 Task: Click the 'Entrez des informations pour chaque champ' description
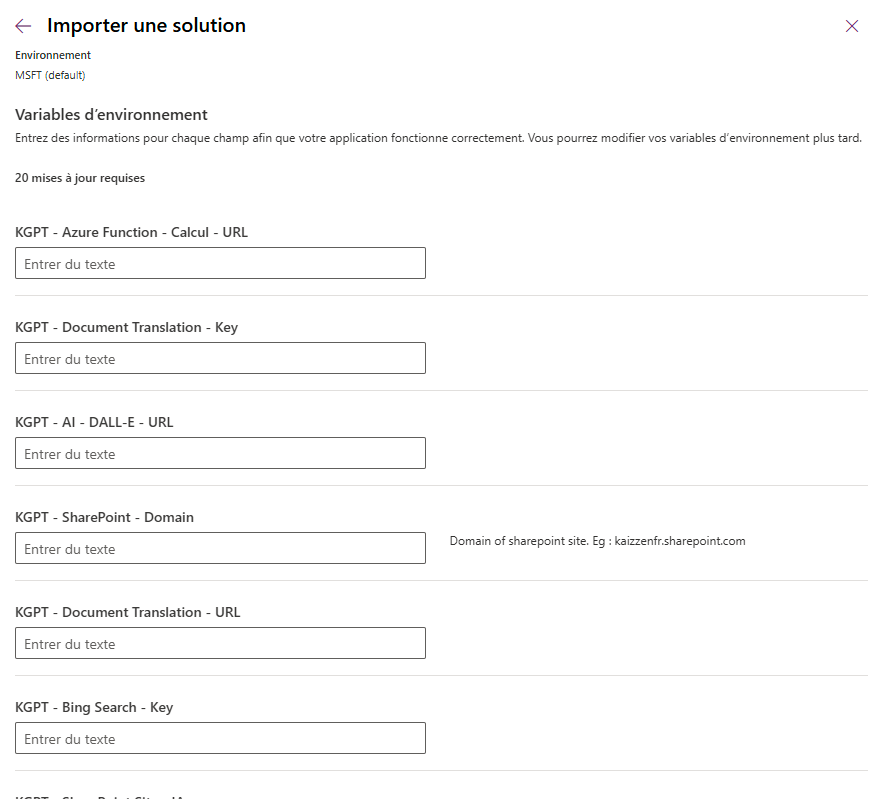tap(438, 138)
